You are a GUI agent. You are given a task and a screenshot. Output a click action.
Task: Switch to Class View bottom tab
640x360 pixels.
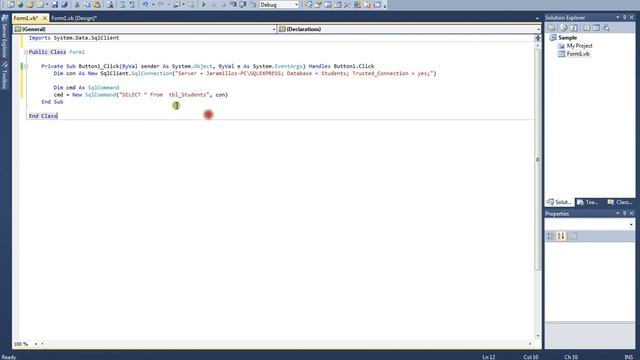620,202
